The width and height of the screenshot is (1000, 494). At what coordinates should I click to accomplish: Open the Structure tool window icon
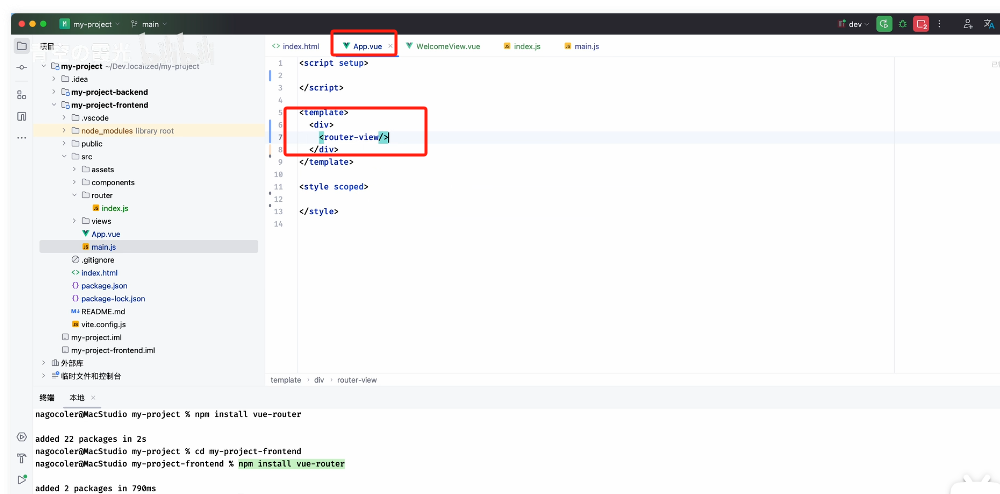click(22, 95)
